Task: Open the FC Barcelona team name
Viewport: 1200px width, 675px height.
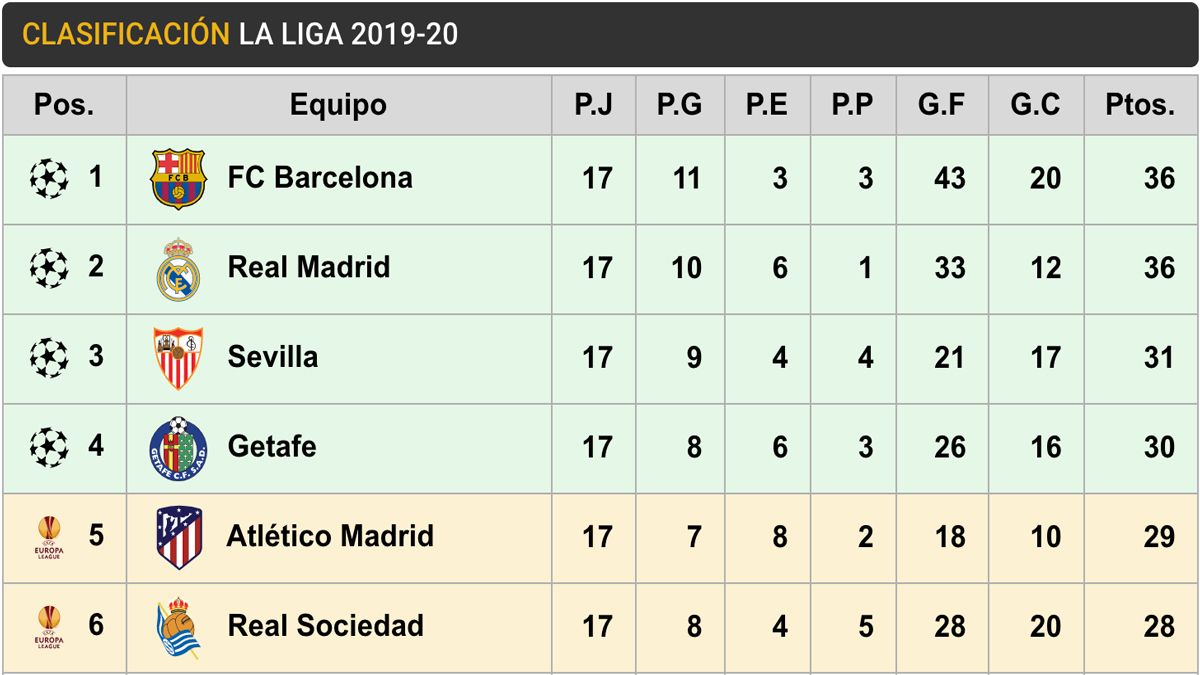Action: pos(320,178)
